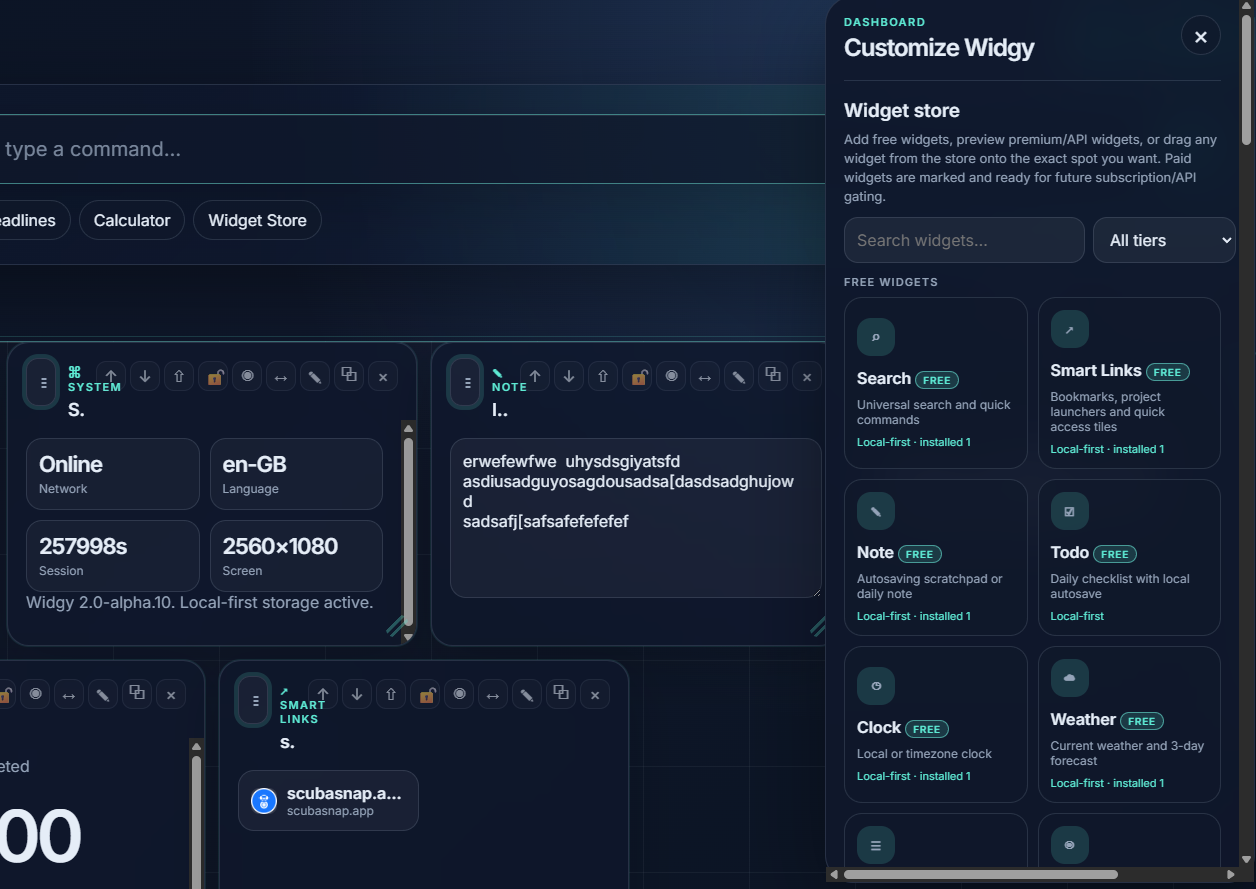Click the System widget drag handle
This screenshot has width=1256, height=889.
tap(43, 382)
